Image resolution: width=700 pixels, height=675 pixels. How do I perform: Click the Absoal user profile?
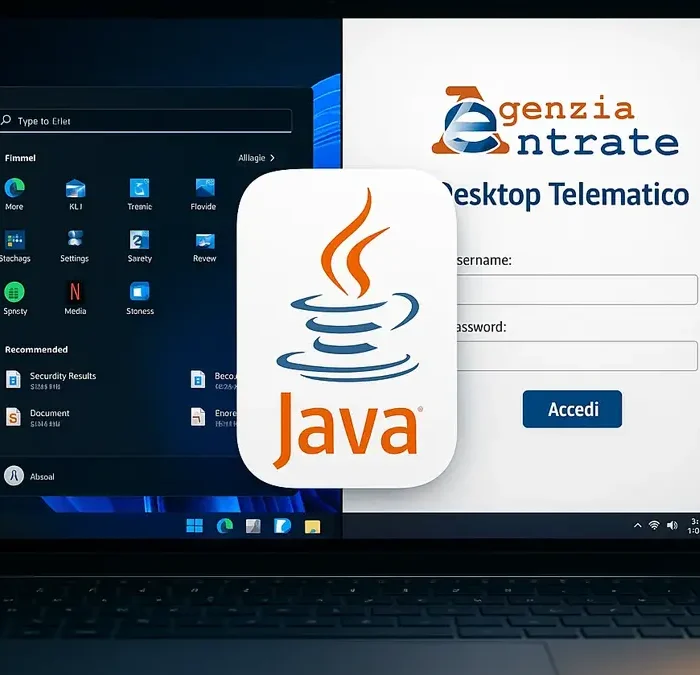point(14,476)
